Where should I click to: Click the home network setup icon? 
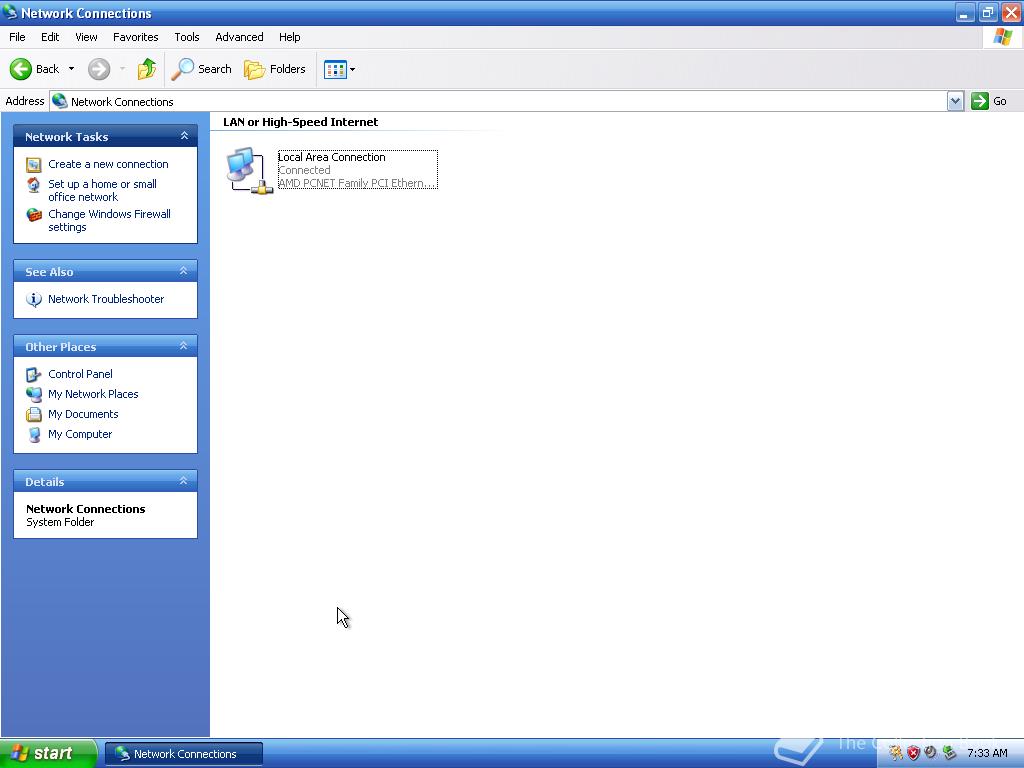[34, 185]
